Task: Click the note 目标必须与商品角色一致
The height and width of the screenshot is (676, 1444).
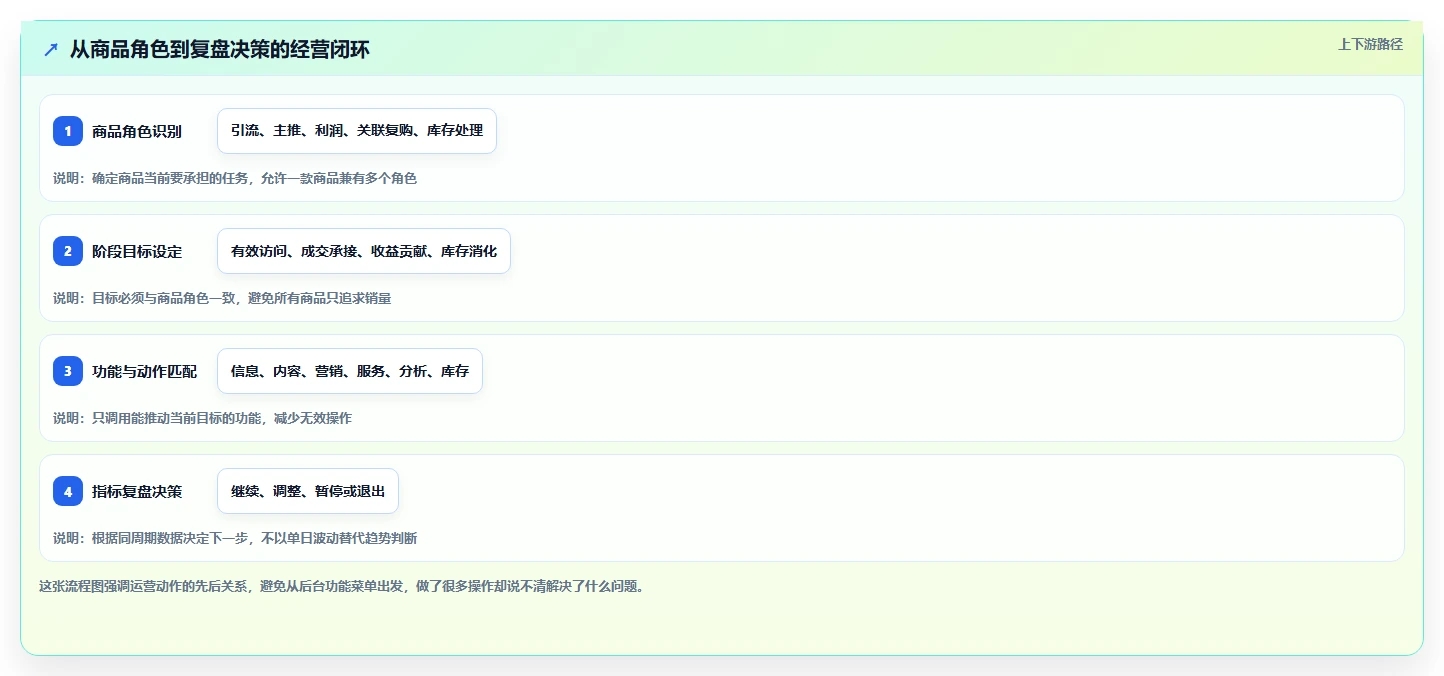Action: [164, 298]
